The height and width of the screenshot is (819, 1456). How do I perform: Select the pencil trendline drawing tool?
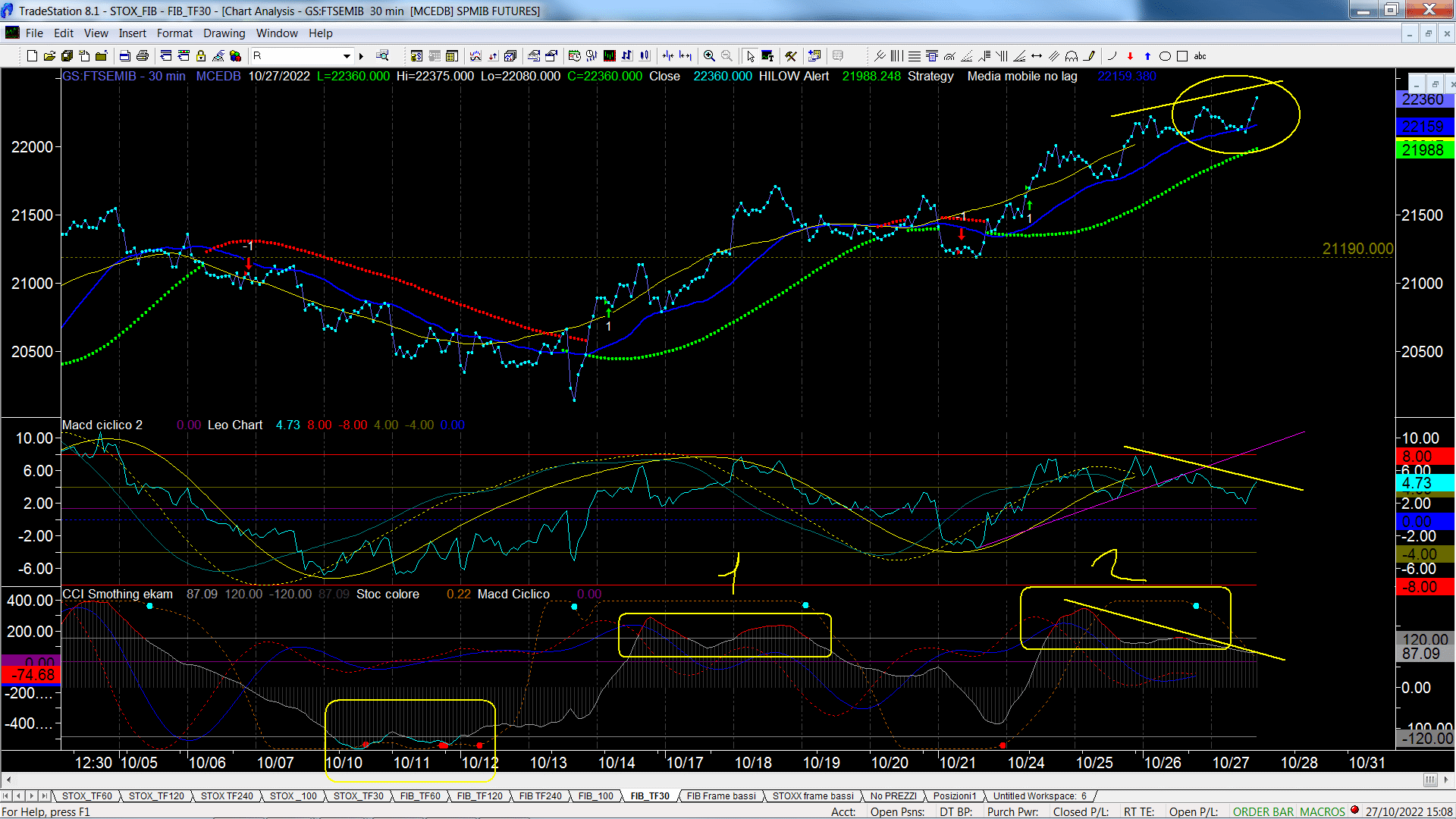click(x=1090, y=56)
